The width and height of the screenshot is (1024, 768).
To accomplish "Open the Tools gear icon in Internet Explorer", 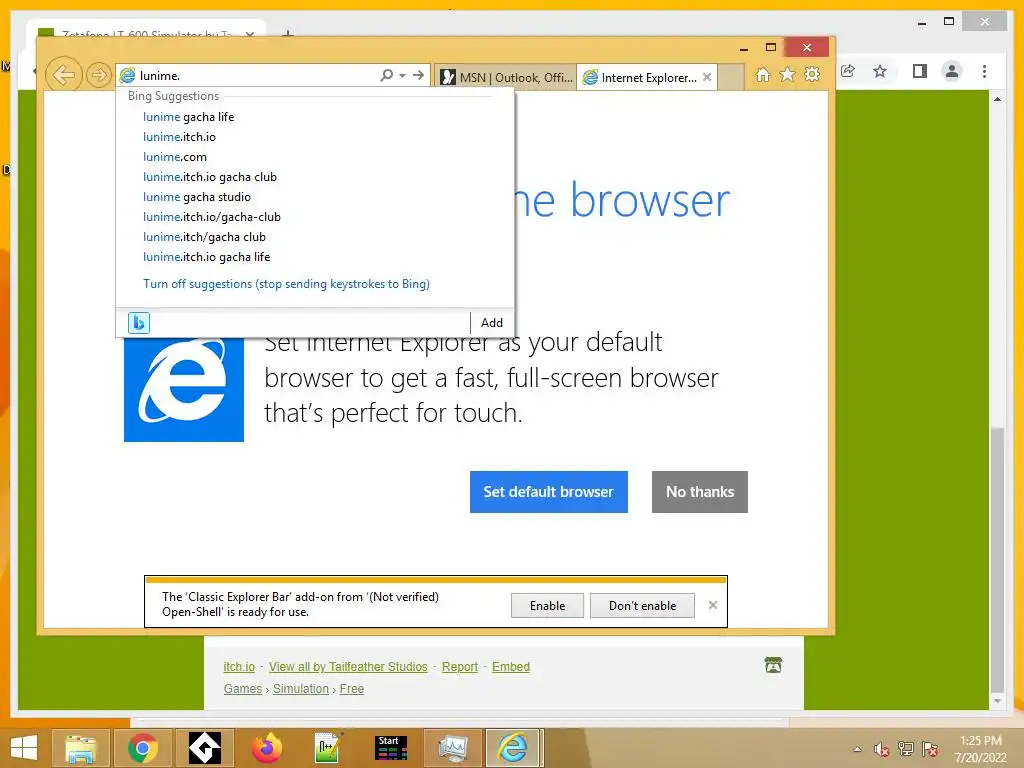I will 812,75.
